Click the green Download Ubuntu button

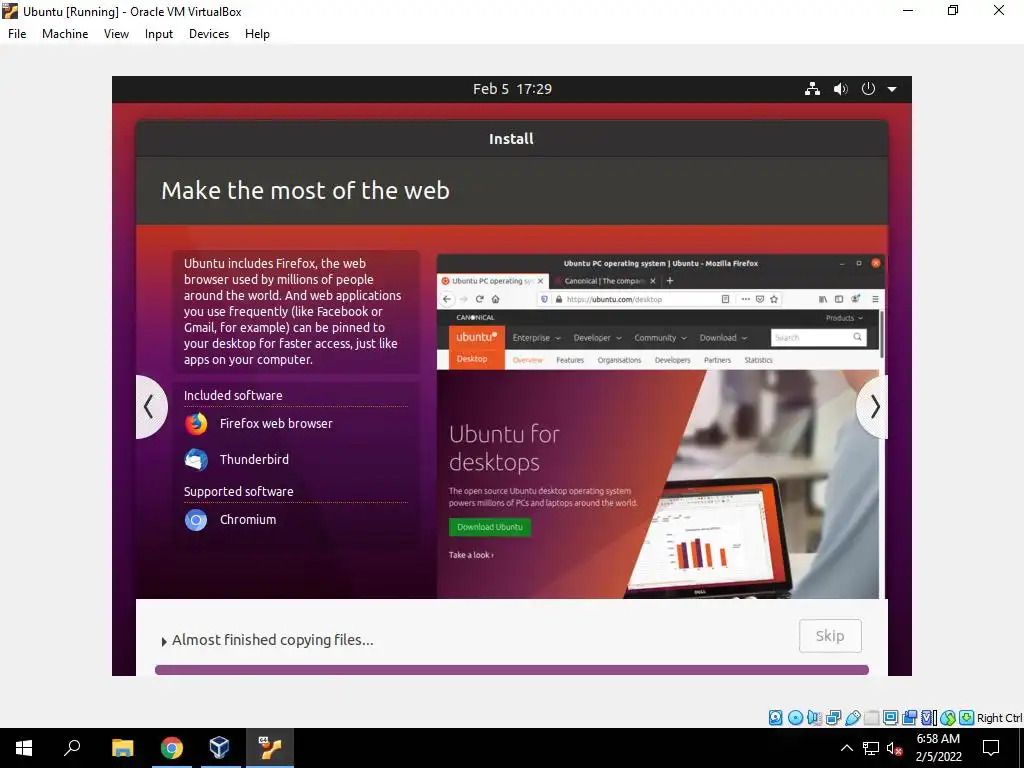pos(490,527)
